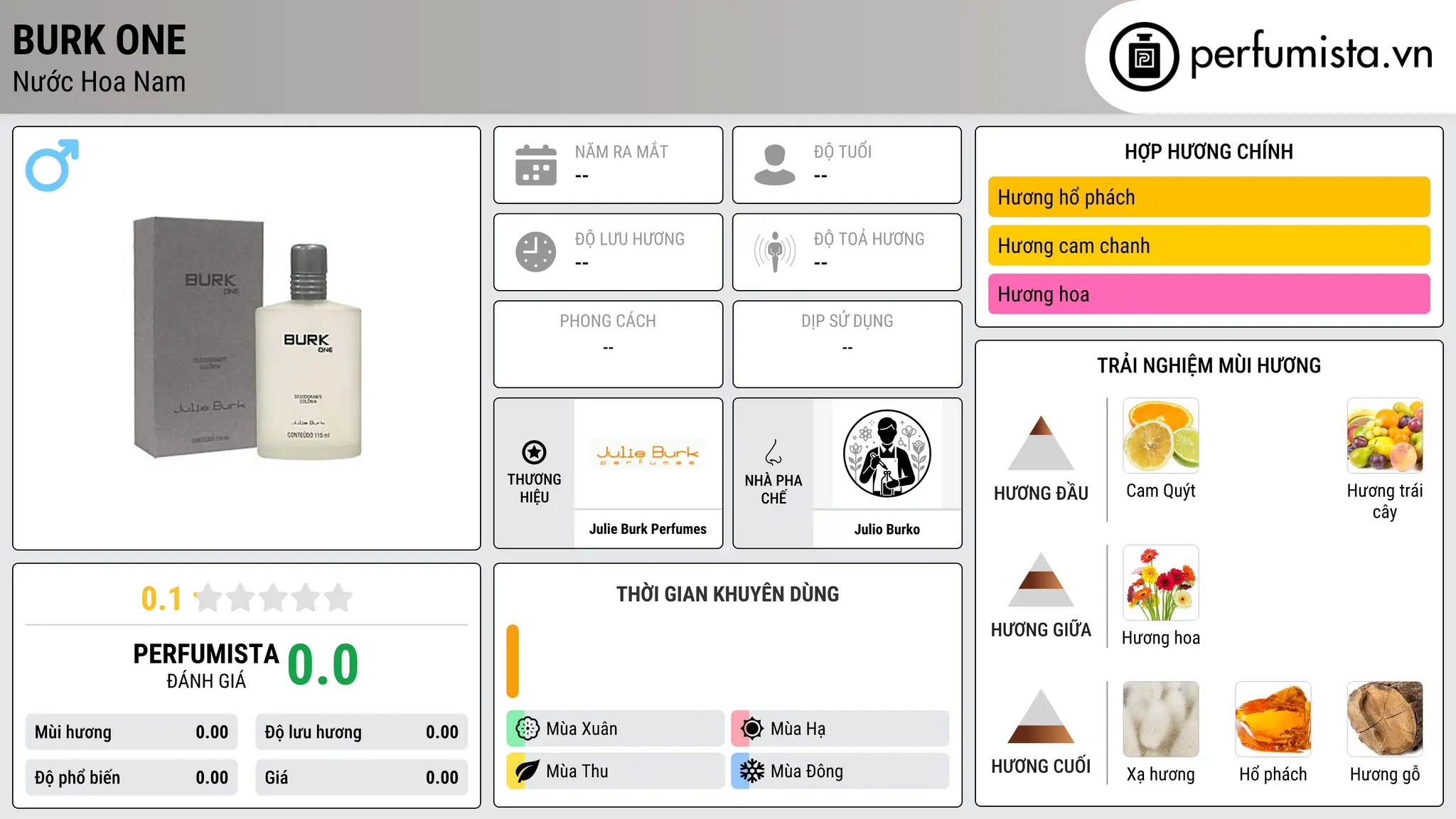
Task: Click the Hương gỗ note label
Action: pos(1385,774)
